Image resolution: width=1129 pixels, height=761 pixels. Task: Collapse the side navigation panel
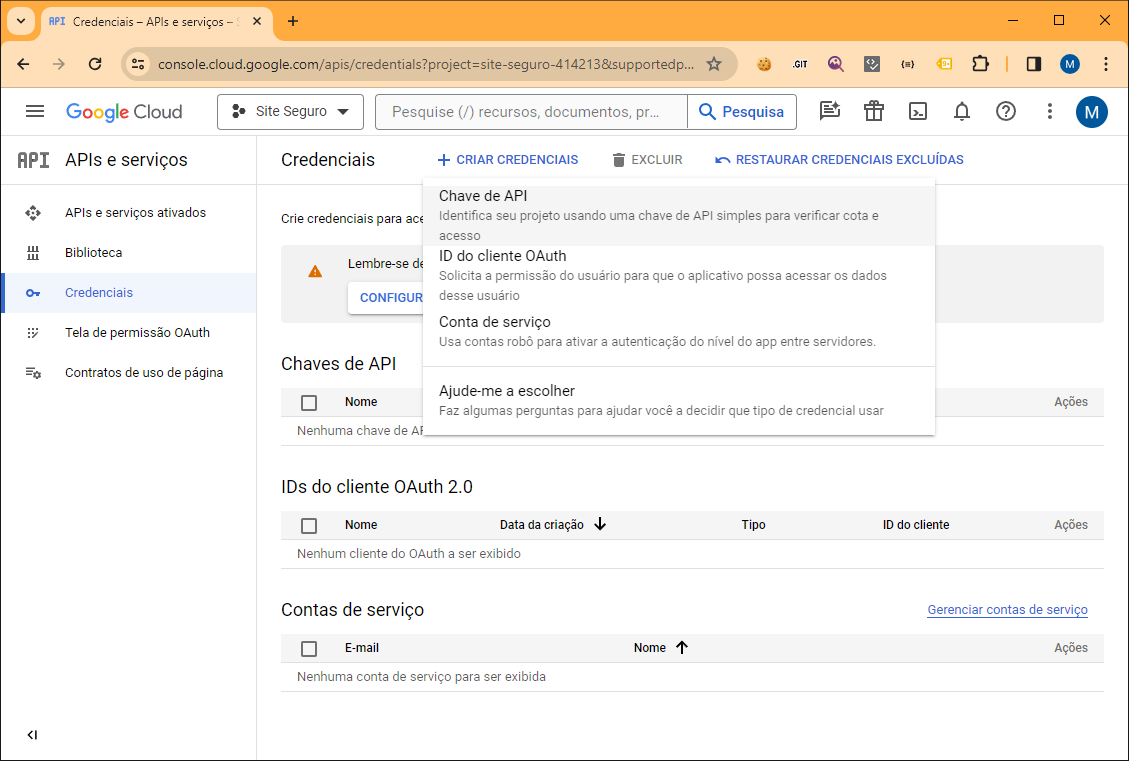coord(32,735)
